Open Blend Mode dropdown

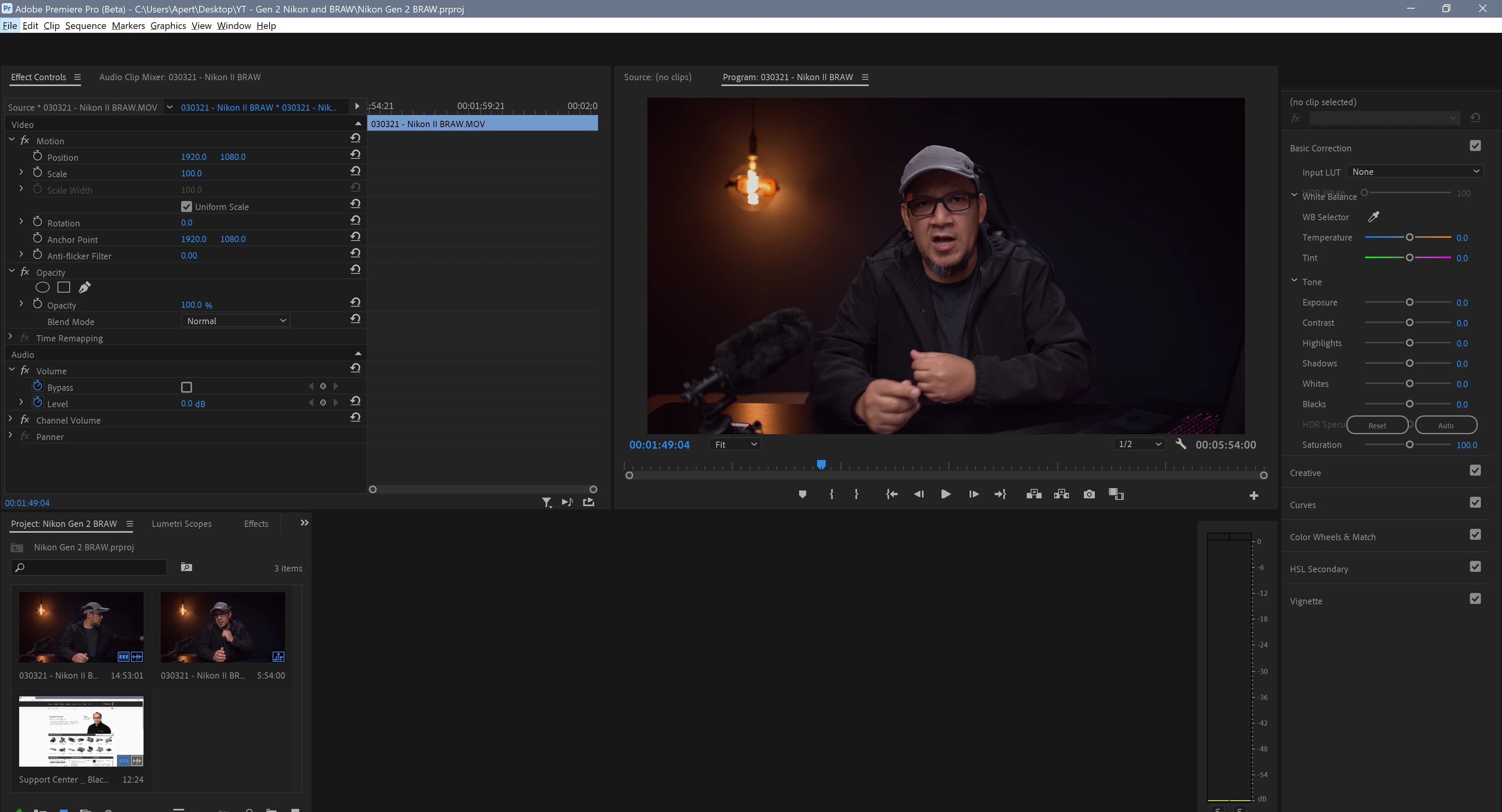[x=235, y=321]
